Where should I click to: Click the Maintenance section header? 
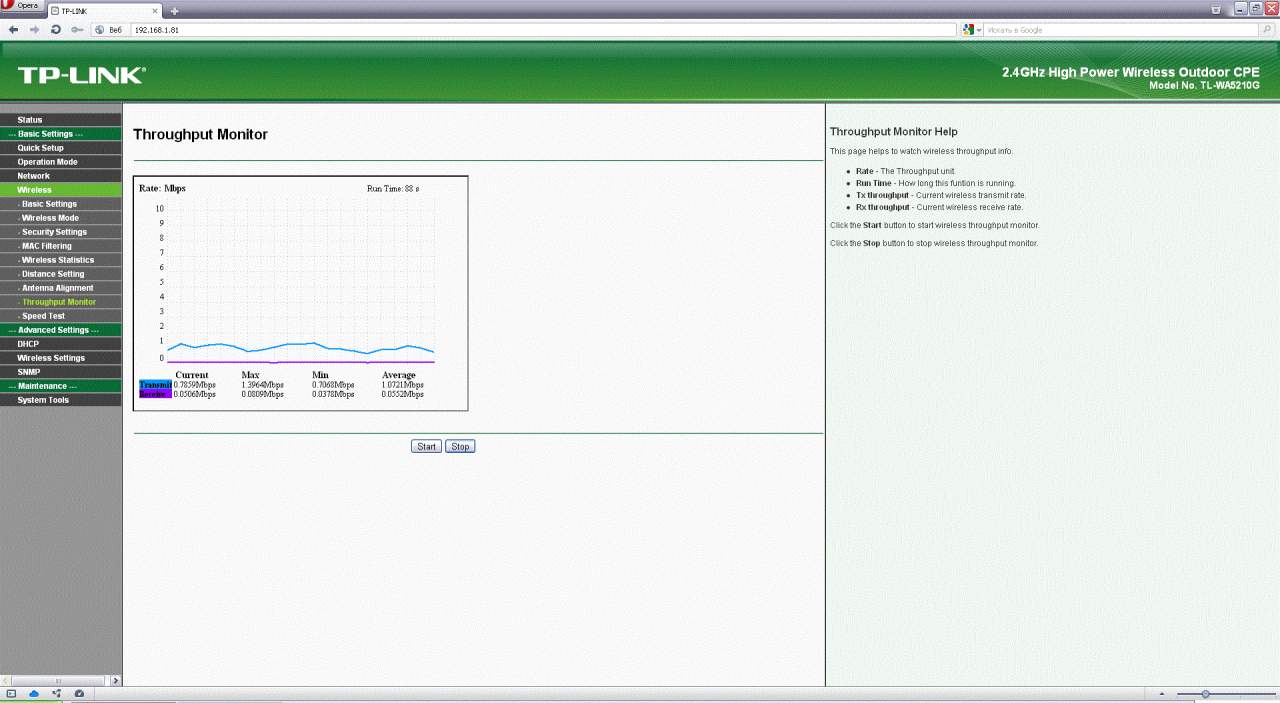[61, 386]
